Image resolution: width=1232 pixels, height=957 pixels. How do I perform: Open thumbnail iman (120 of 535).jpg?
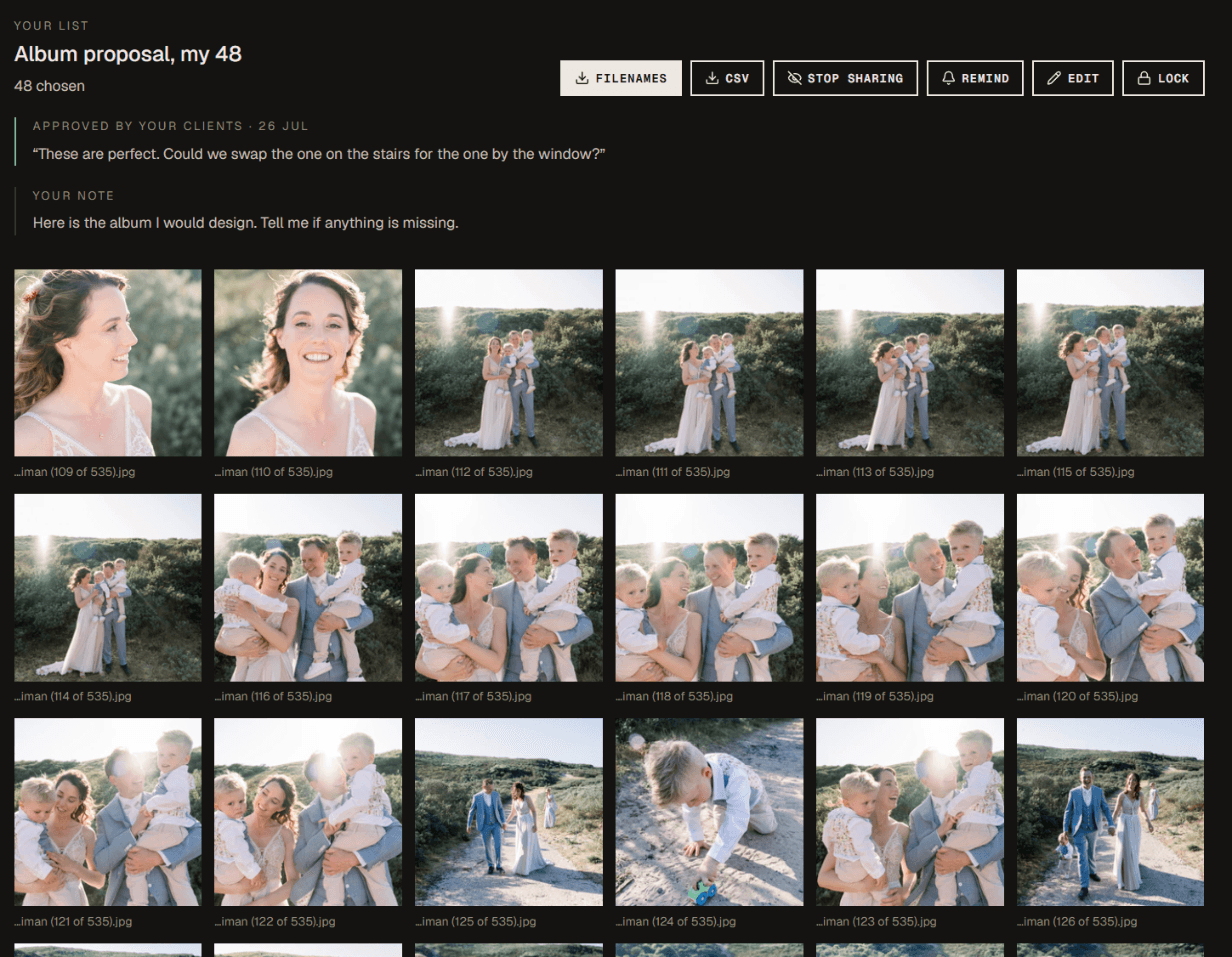pos(1110,588)
